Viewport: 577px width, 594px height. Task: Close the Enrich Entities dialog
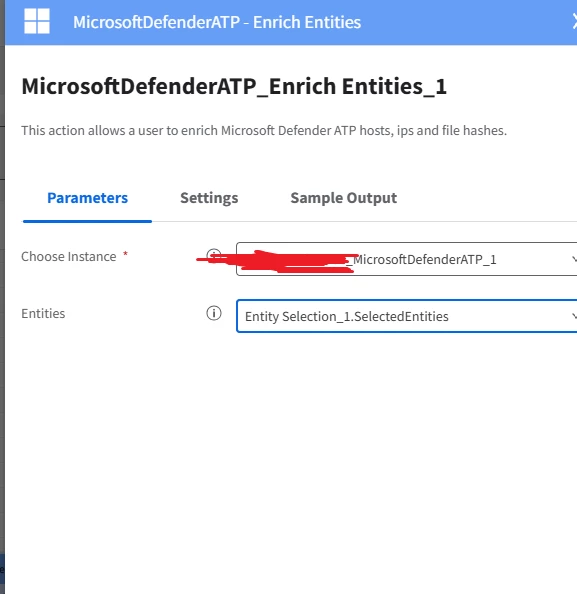[574, 21]
